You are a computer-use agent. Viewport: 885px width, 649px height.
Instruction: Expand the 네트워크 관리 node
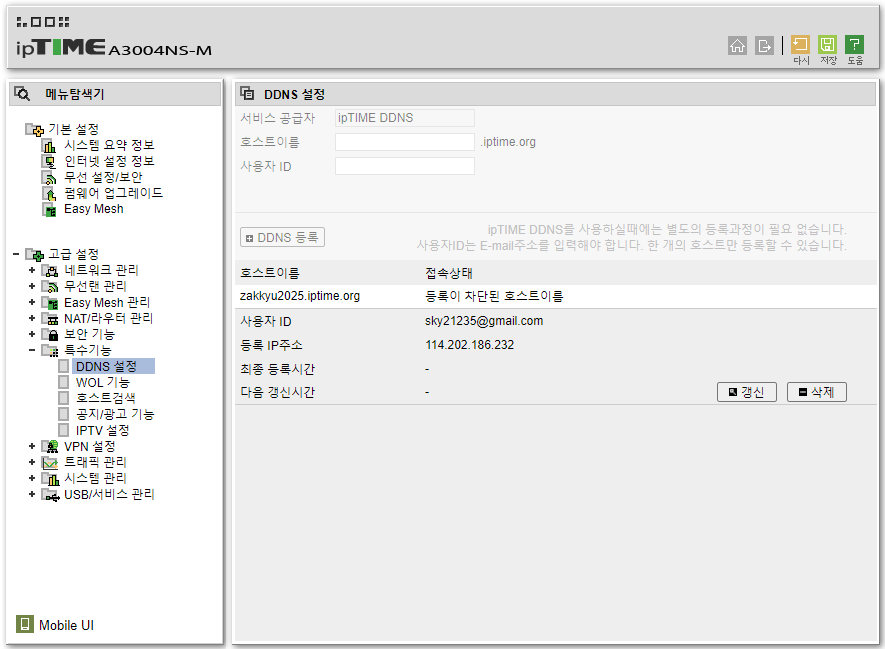(32, 270)
